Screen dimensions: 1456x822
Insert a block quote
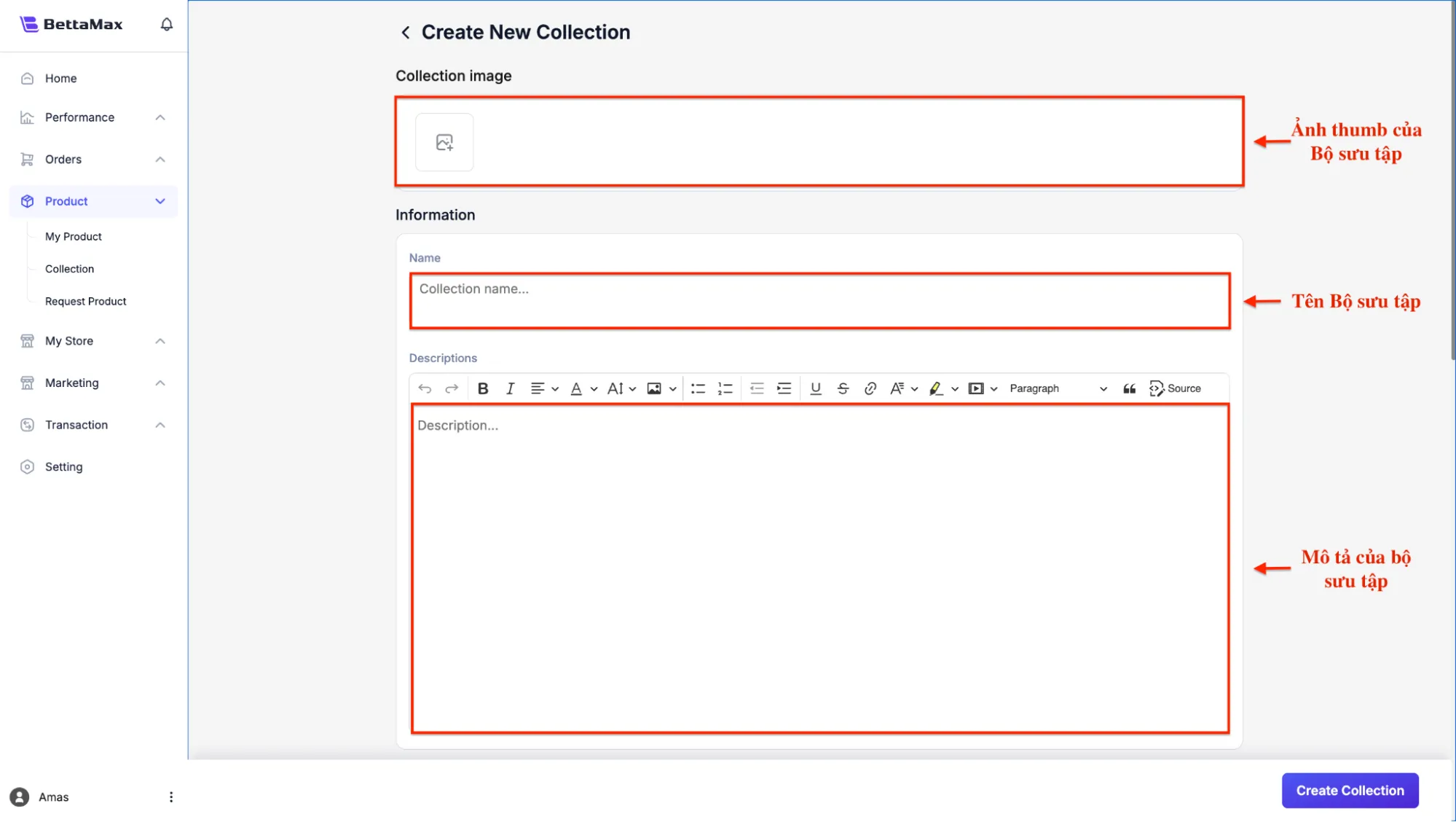point(1129,388)
